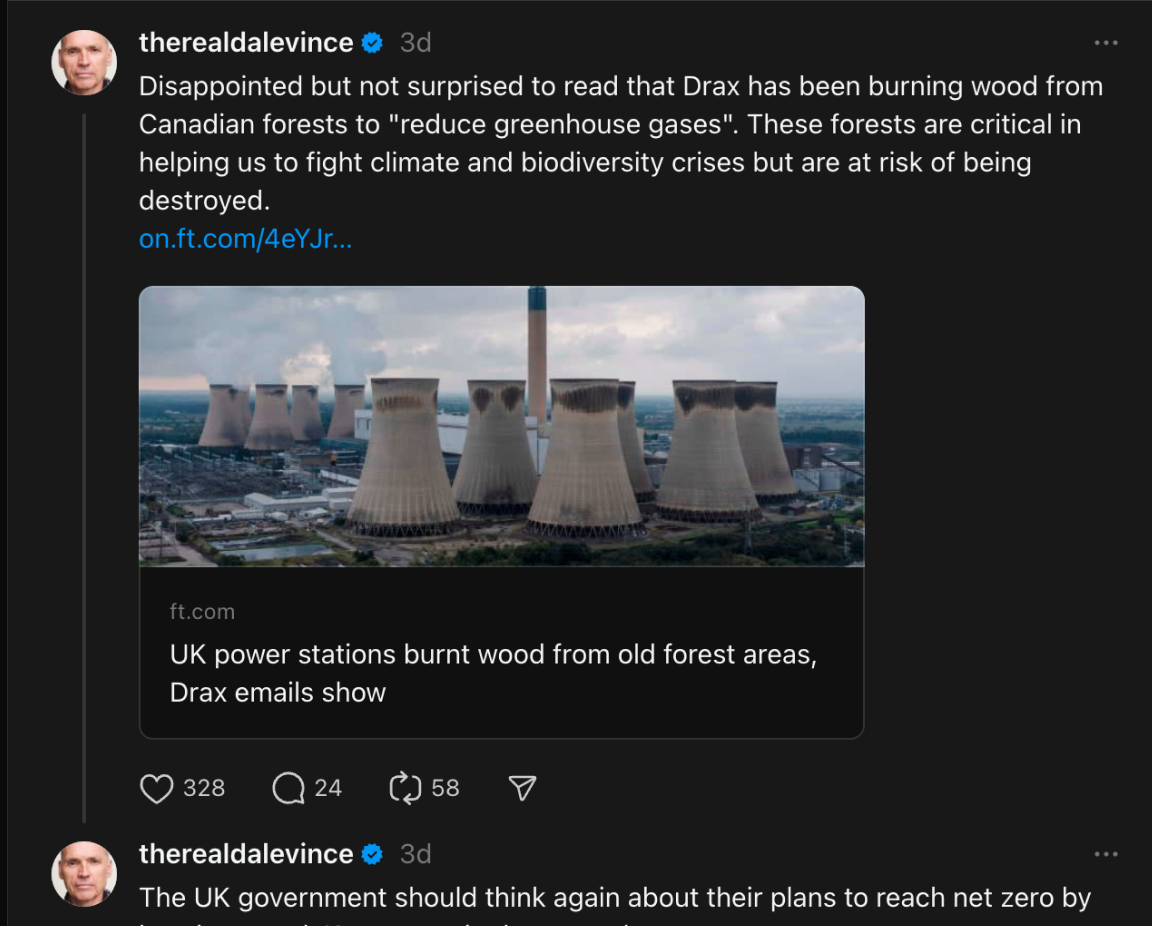Screen dimensions: 1152x926
Task: Click the verified badge on second post
Action: [372, 854]
